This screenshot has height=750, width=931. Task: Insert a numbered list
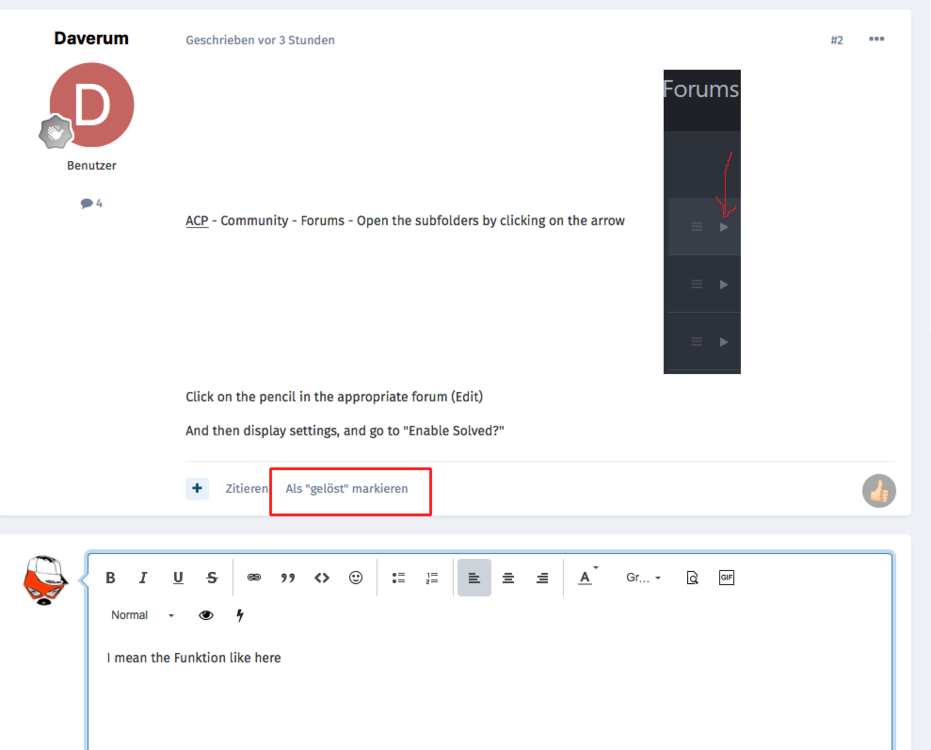tap(432, 578)
